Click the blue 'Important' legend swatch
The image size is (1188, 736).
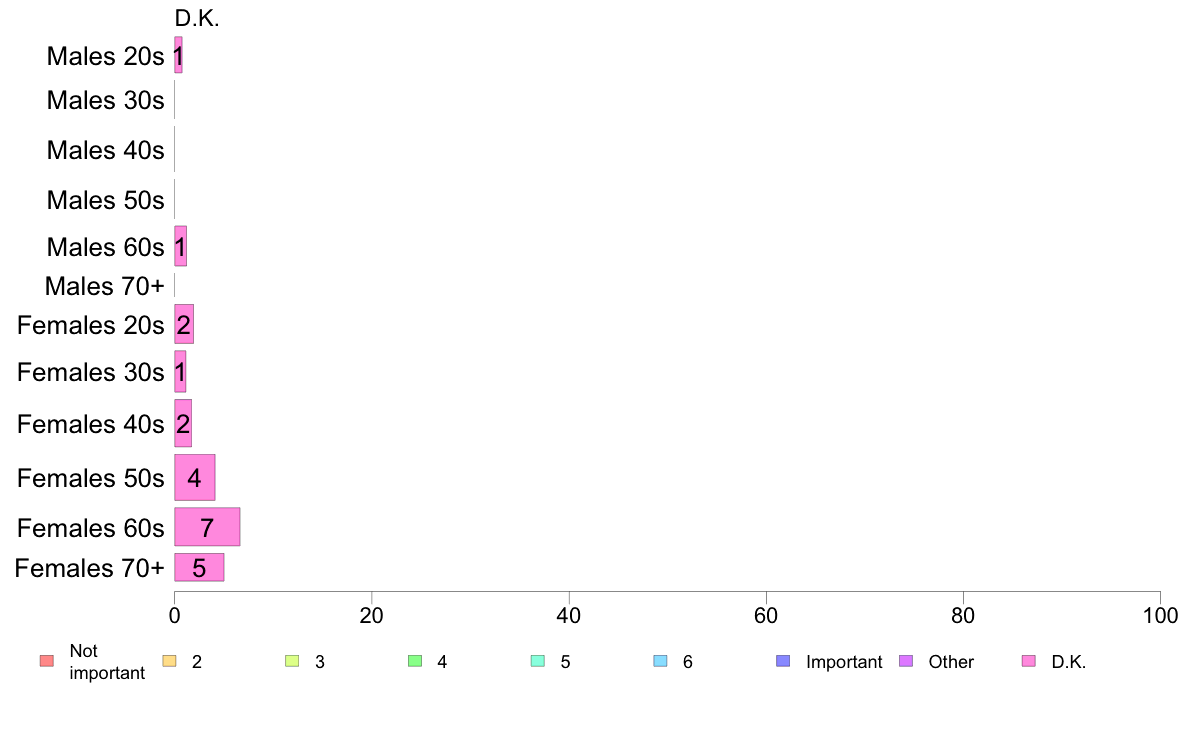click(x=783, y=661)
